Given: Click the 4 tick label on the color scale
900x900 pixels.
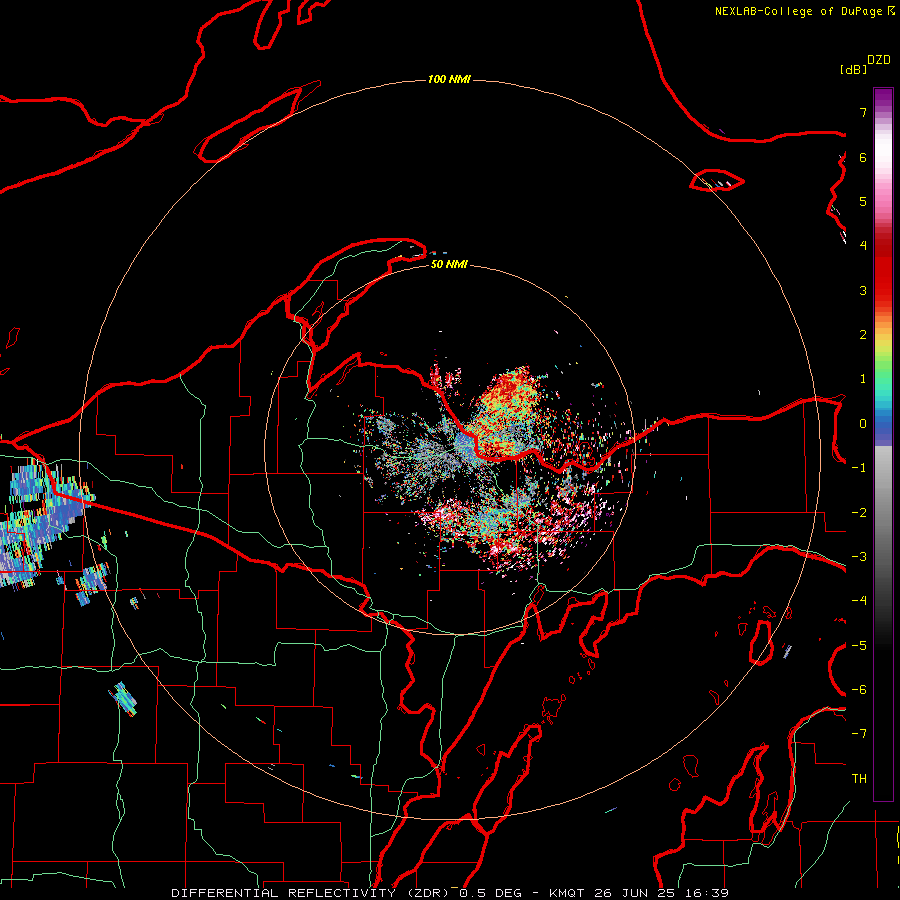Looking at the screenshot, I should click(x=863, y=246).
